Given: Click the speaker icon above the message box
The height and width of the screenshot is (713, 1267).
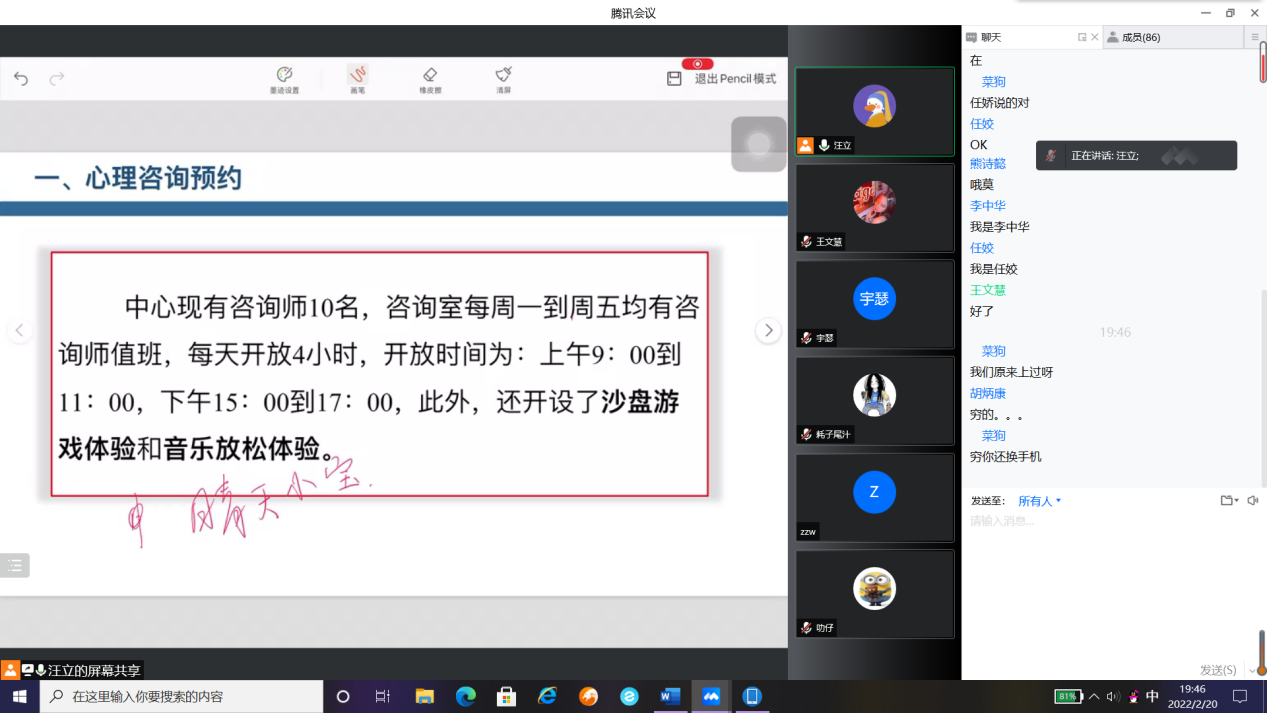Looking at the screenshot, I should coord(1253,501).
